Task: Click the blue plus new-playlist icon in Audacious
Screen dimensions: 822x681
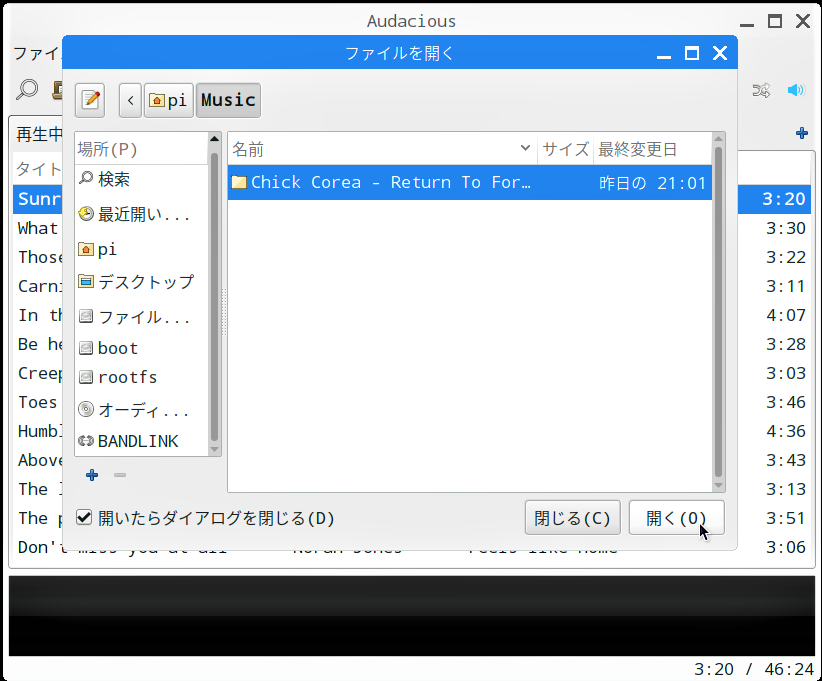Action: pyautogui.click(x=802, y=133)
